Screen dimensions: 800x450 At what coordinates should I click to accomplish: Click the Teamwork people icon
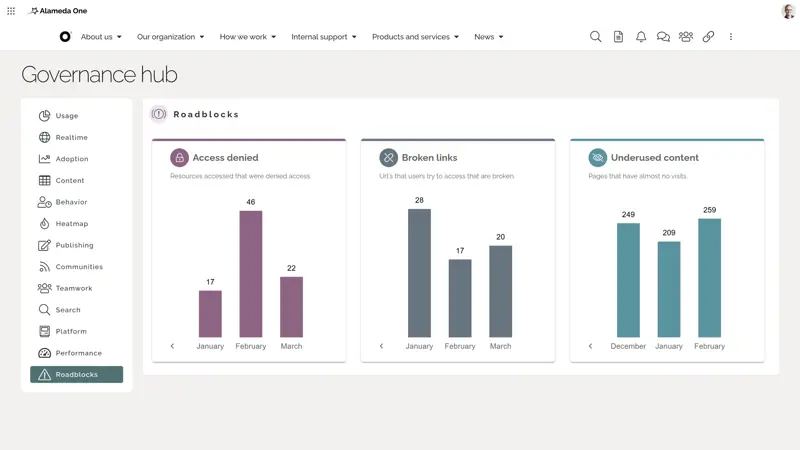(44, 288)
